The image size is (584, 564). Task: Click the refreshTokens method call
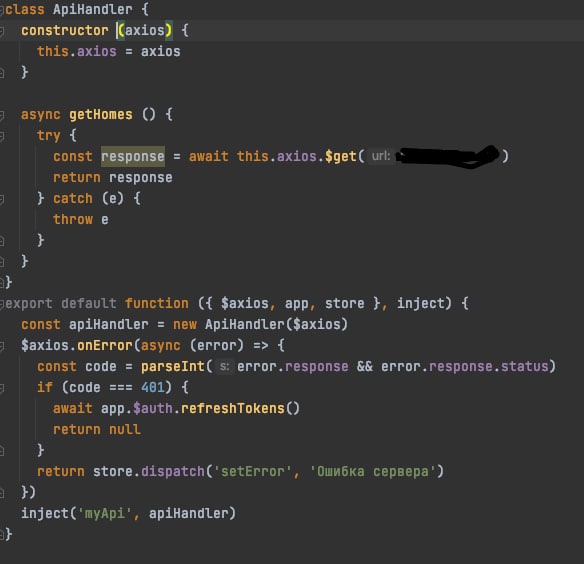click(232, 409)
